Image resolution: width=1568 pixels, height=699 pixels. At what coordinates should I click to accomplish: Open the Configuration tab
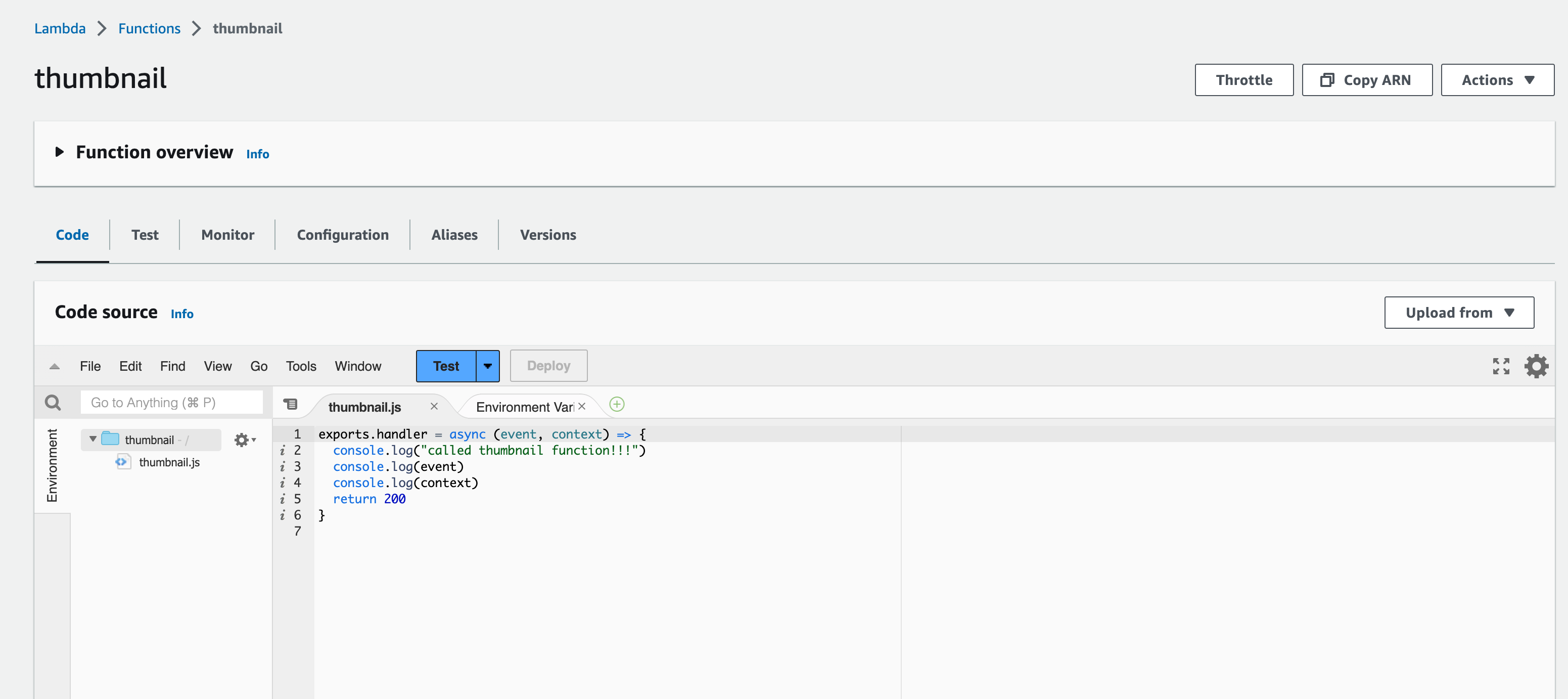pyautogui.click(x=343, y=235)
